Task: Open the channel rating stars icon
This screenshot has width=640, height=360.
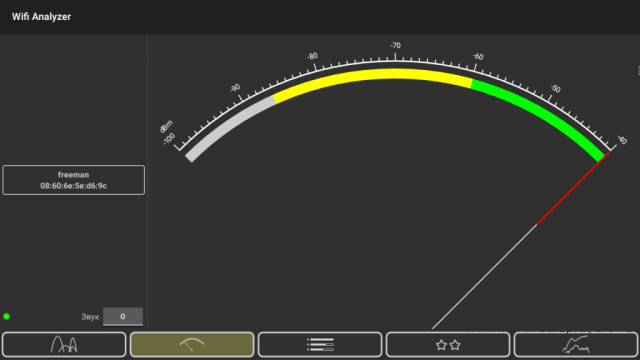Action: [448, 344]
